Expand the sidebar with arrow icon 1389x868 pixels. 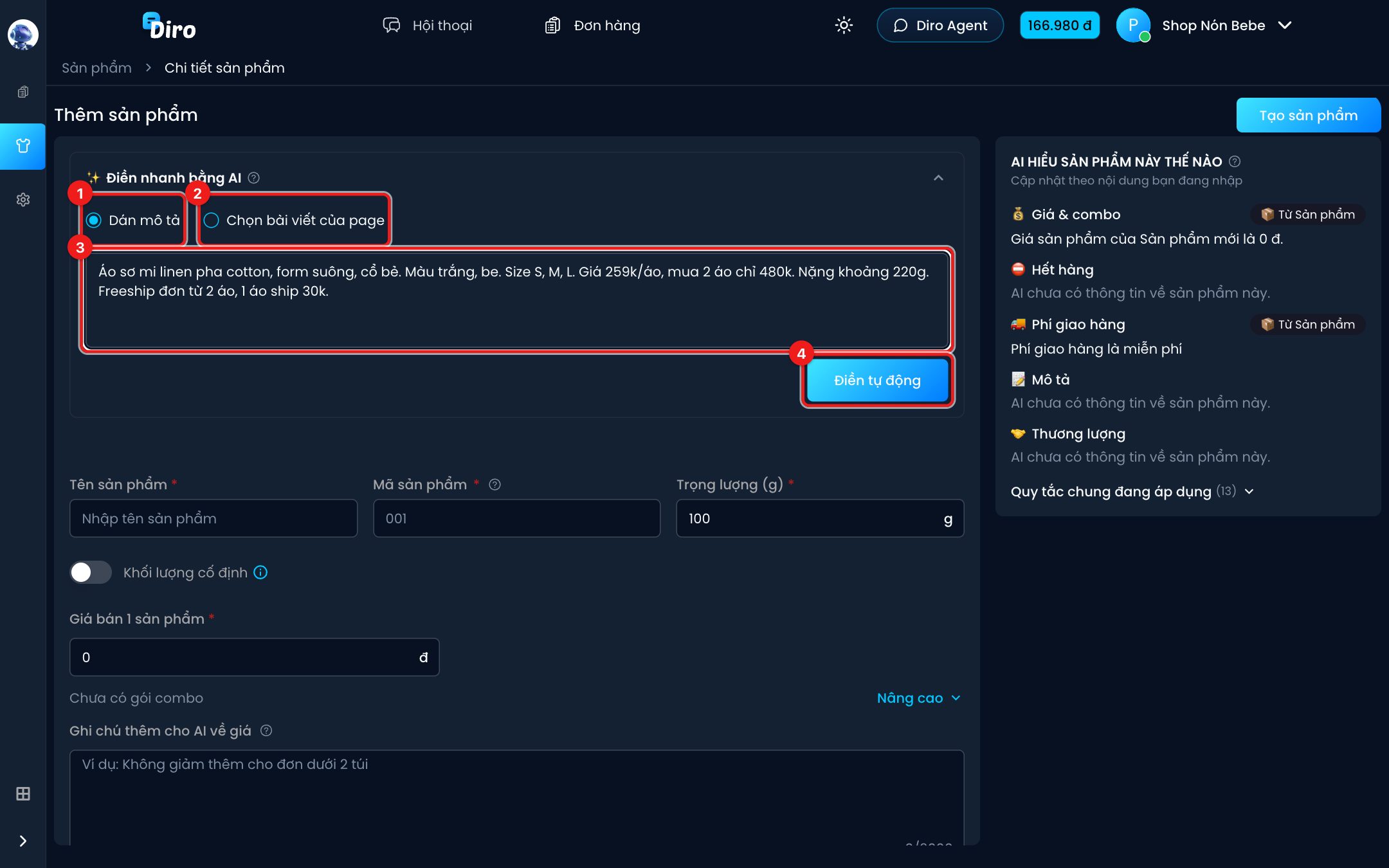click(23, 841)
